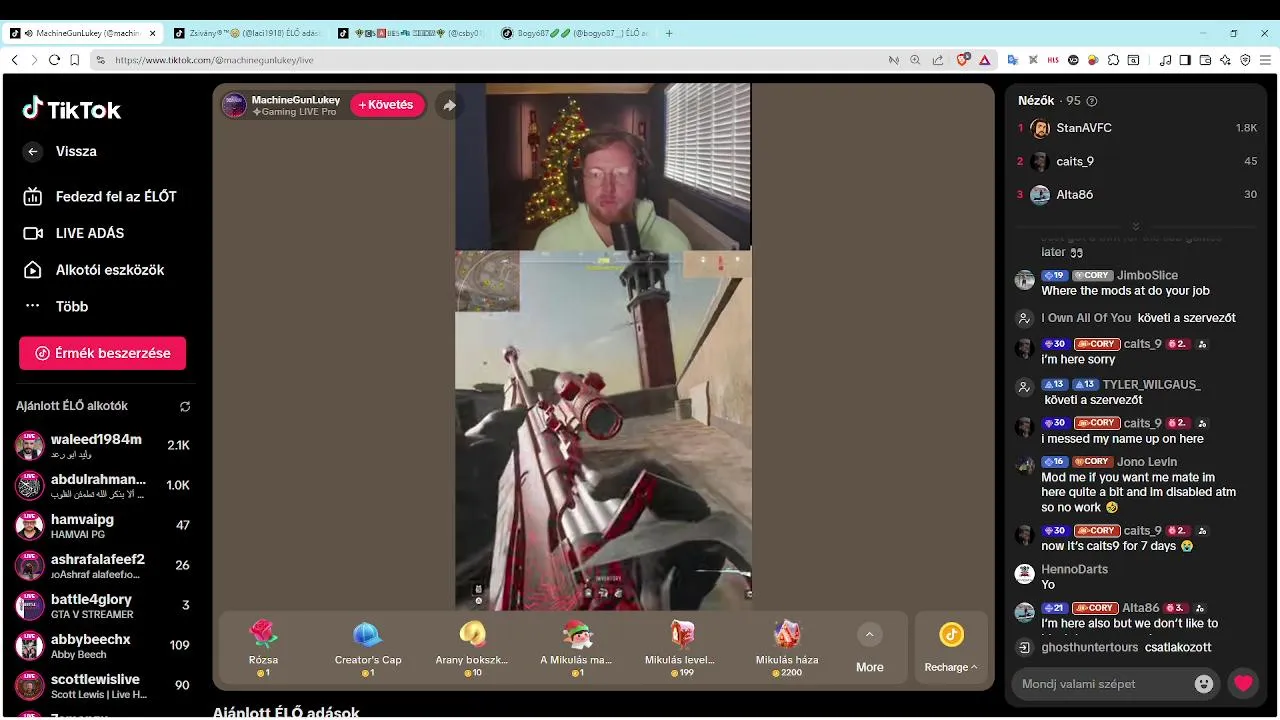Send the Arany bokszkesztyű gift
The width and height of the screenshot is (1280, 720).
(x=472, y=647)
